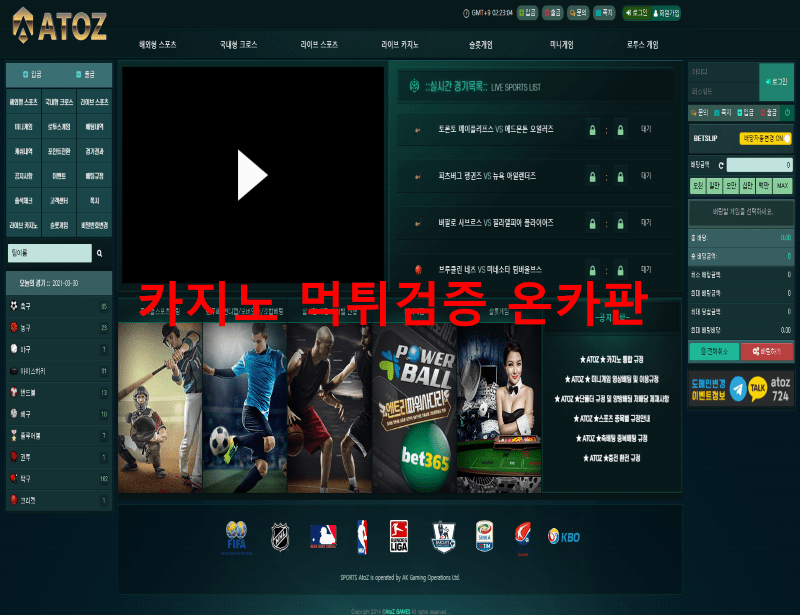Click home lock icon for Toronto match
This screenshot has width=800, height=615.
592,130
